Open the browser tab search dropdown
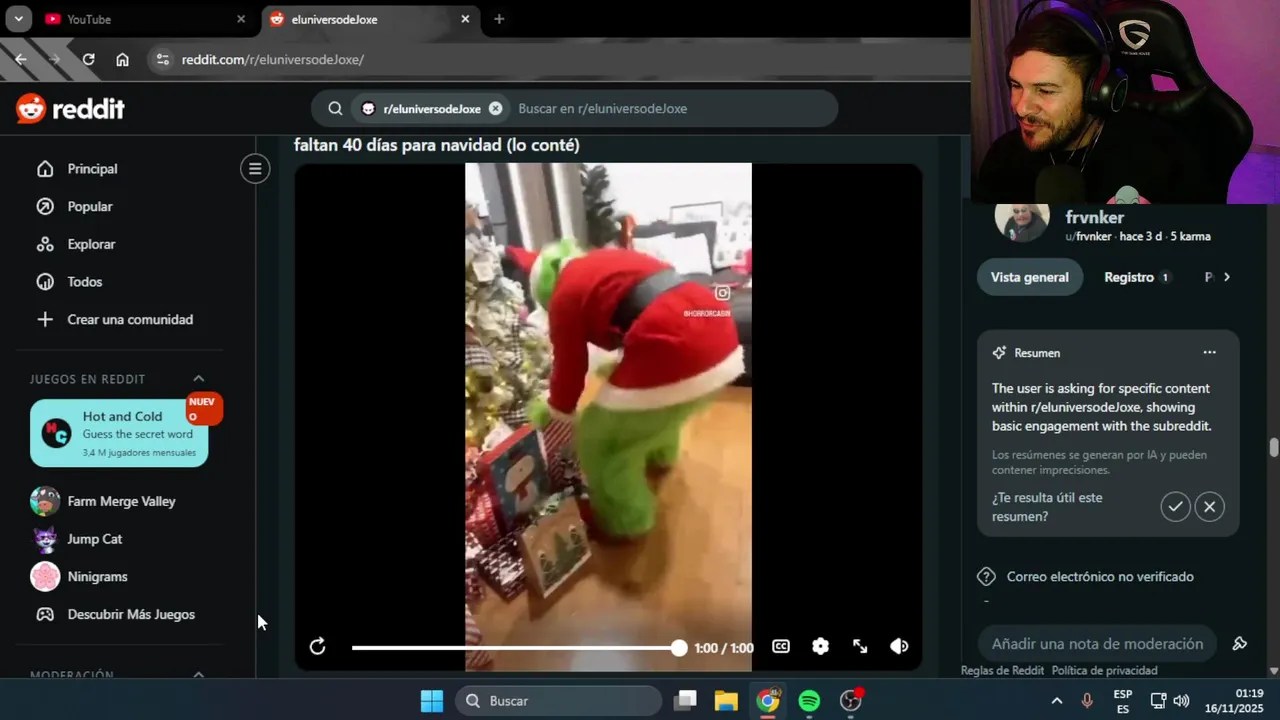1280x720 pixels. (18, 19)
